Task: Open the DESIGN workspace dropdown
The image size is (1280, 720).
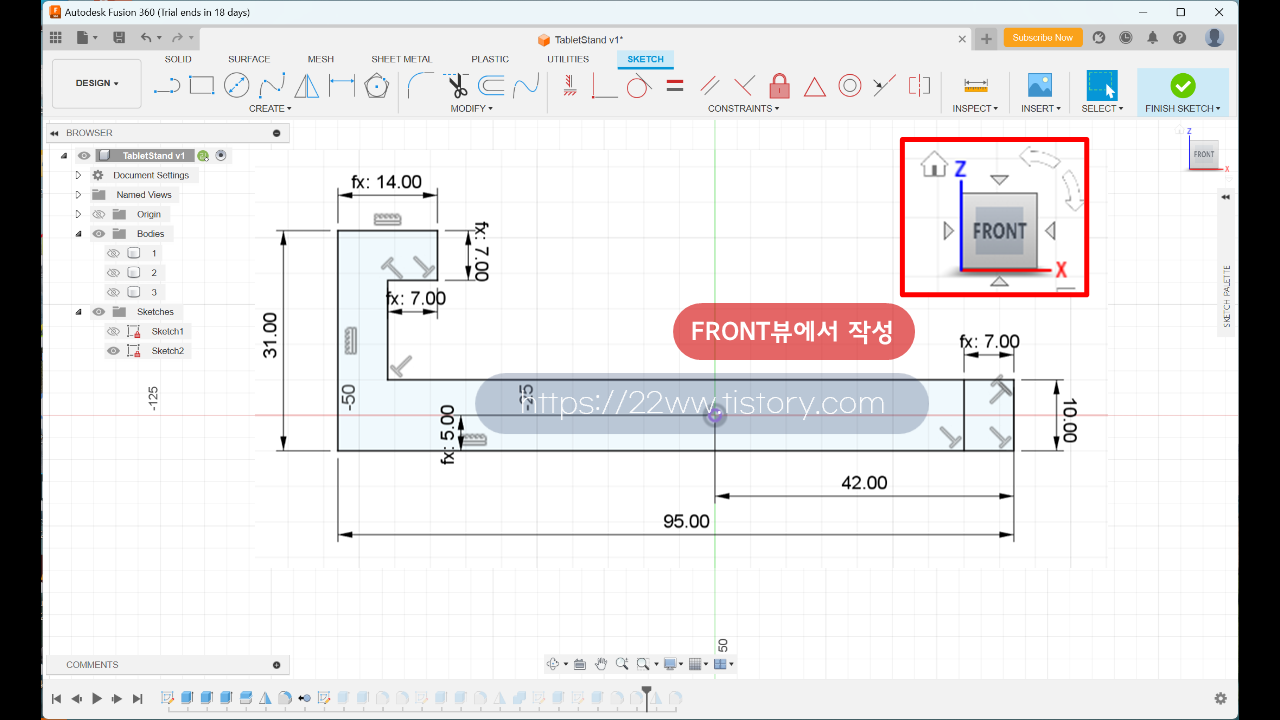Action: [97, 84]
